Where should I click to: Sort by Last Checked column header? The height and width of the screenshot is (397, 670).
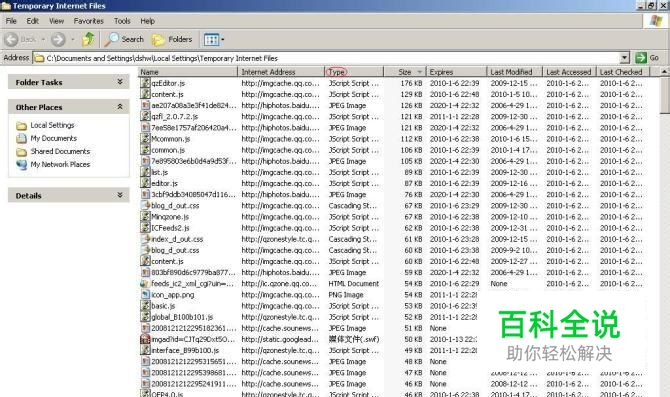[x=623, y=72]
